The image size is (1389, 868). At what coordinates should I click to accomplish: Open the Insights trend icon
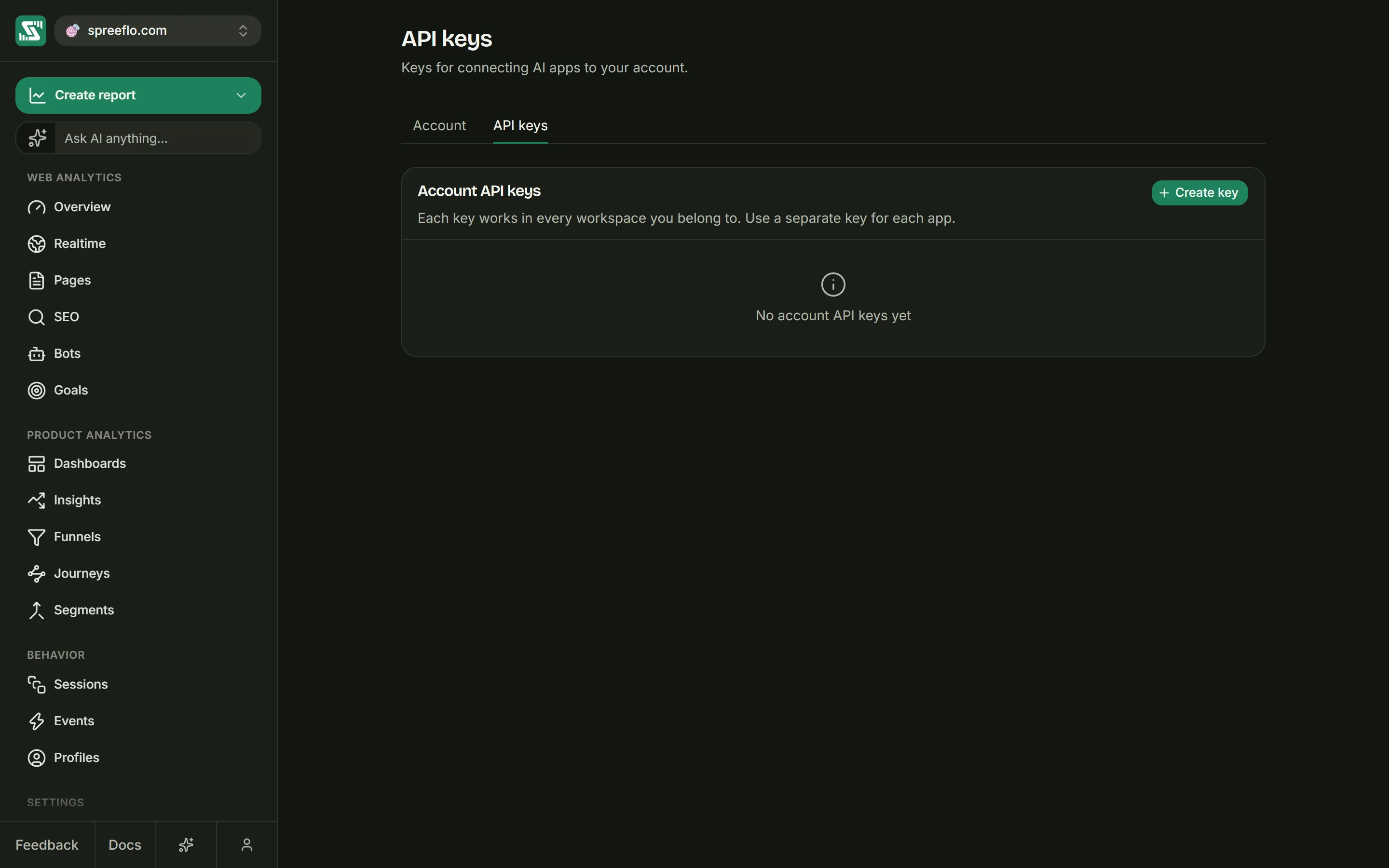pos(36,501)
